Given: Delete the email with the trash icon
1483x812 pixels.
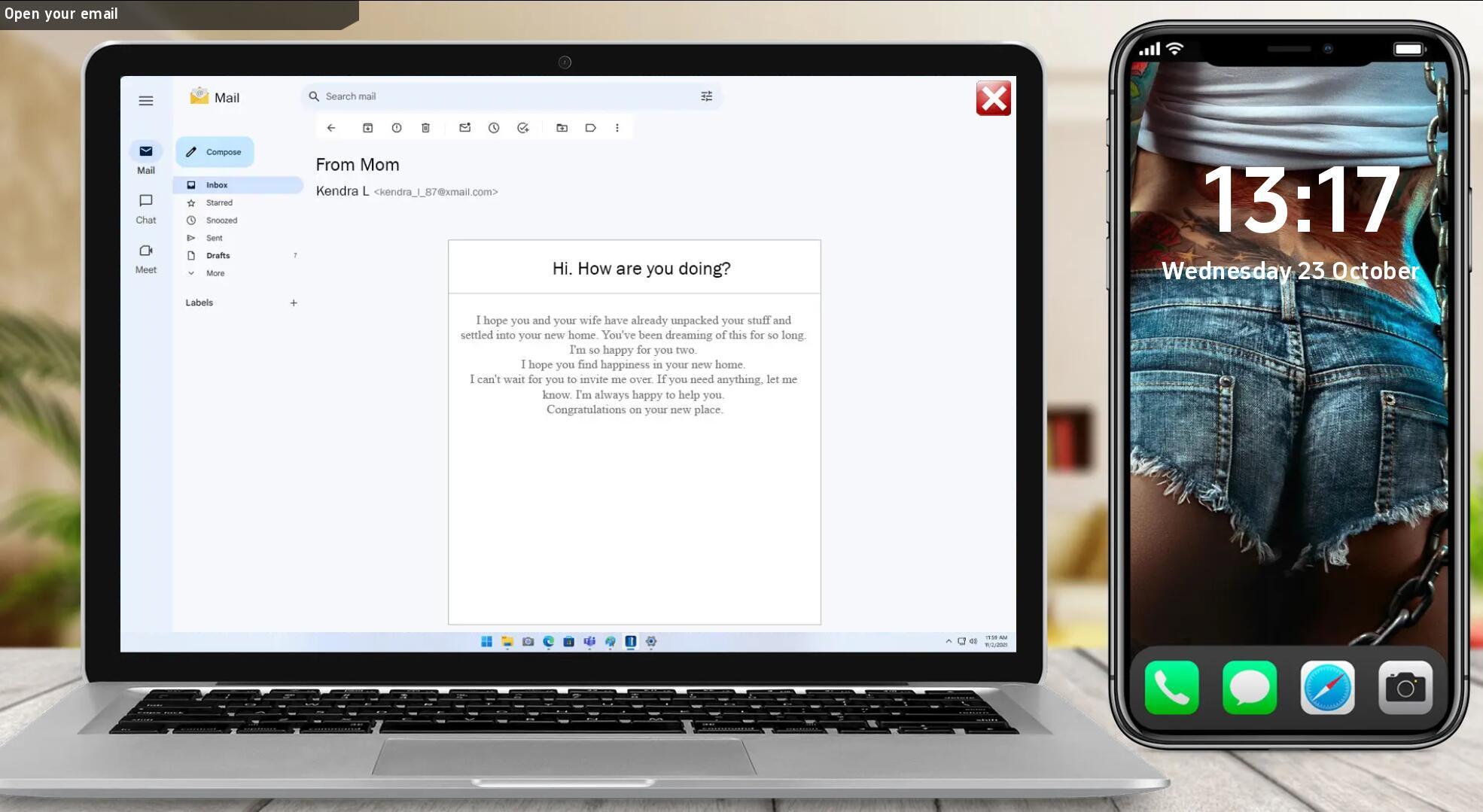Looking at the screenshot, I should pos(425,128).
